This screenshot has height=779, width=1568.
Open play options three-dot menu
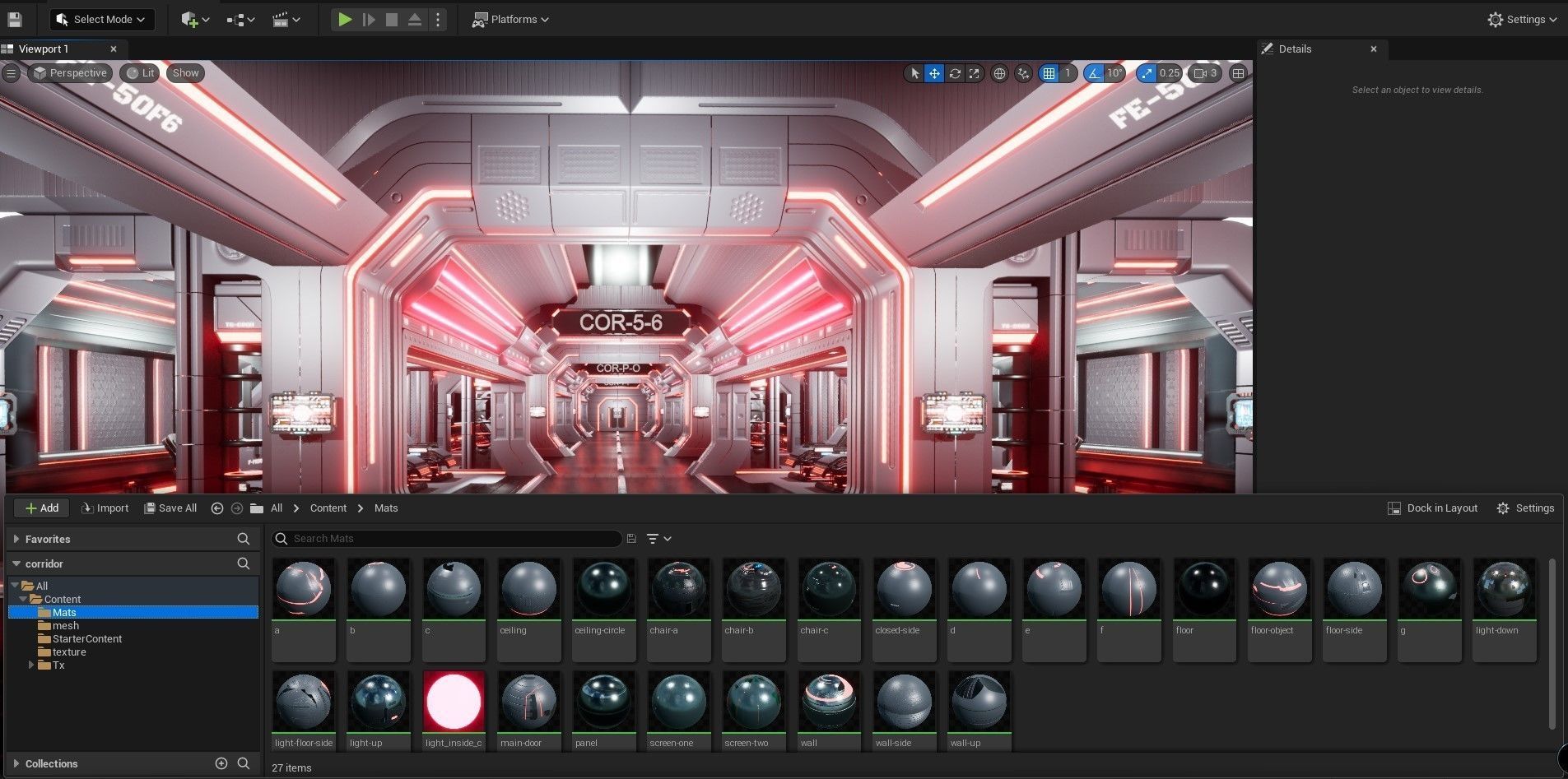point(438,19)
